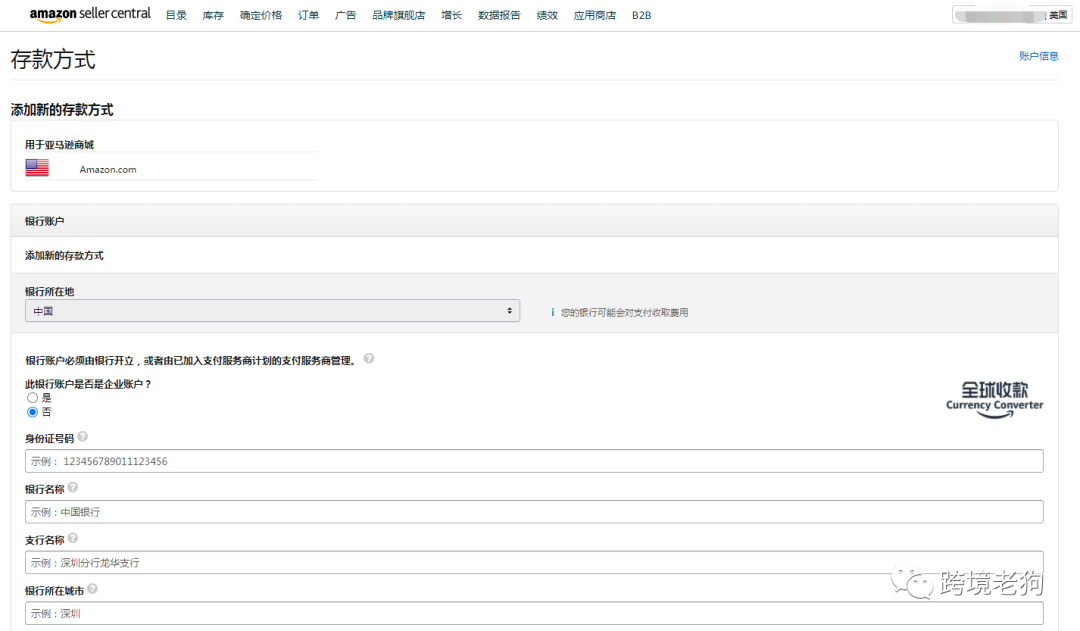Image resolution: width=1080 pixels, height=631 pixels.
Task: Open the account marketplace switcher showing 美国
Action: point(1011,15)
